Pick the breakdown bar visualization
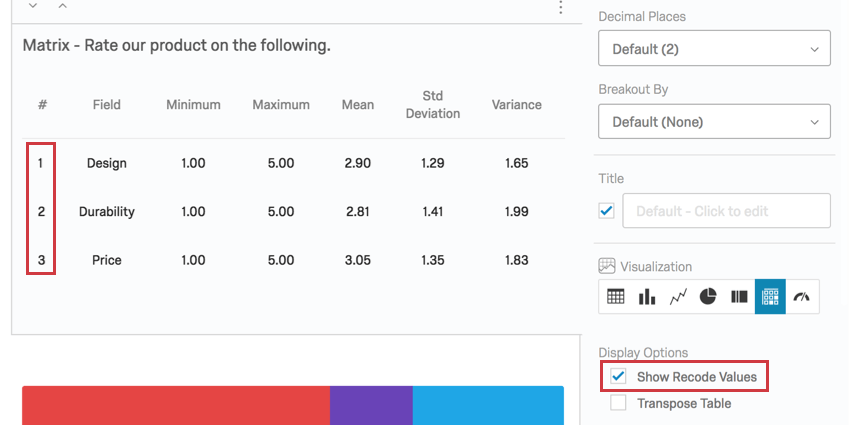The height and width of the screenshot is (425, 850). (x=740, y=297)
